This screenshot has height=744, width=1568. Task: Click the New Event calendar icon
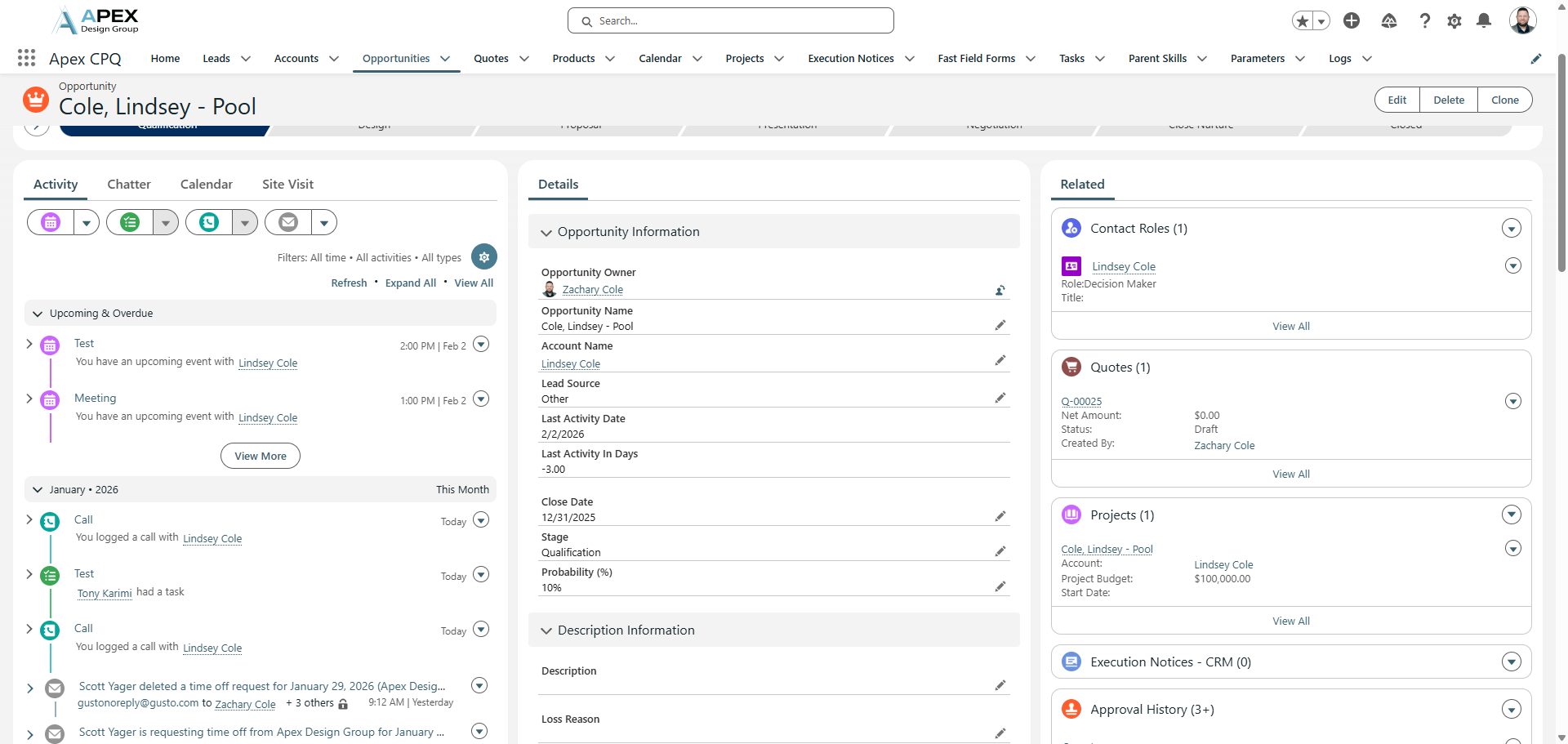51,222
